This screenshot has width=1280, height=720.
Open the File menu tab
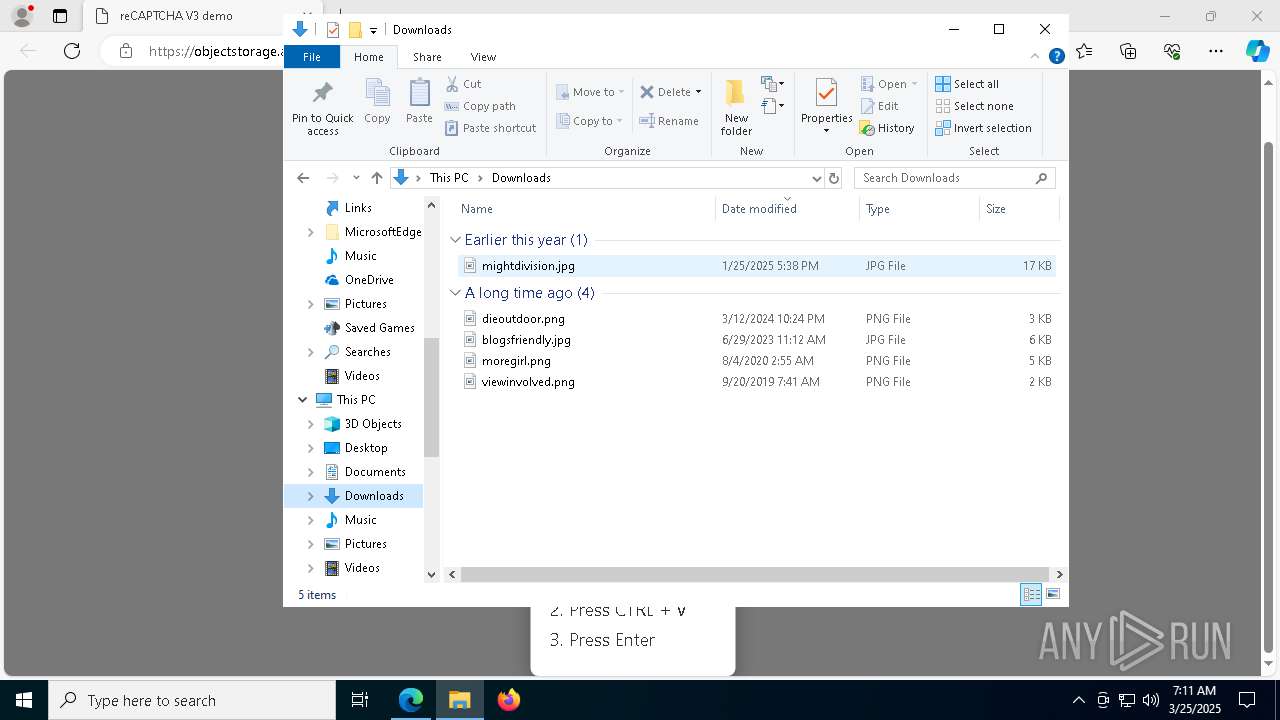click(312, 57)
